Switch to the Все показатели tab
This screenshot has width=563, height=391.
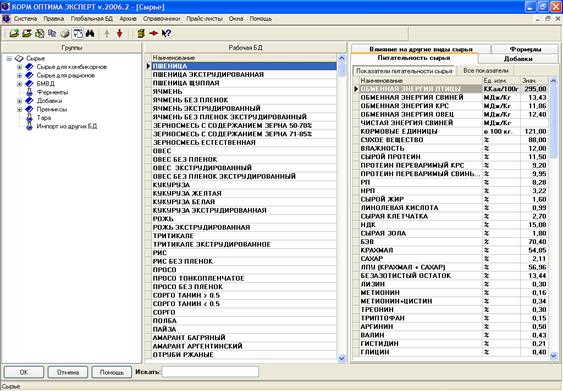click(485, 71)
